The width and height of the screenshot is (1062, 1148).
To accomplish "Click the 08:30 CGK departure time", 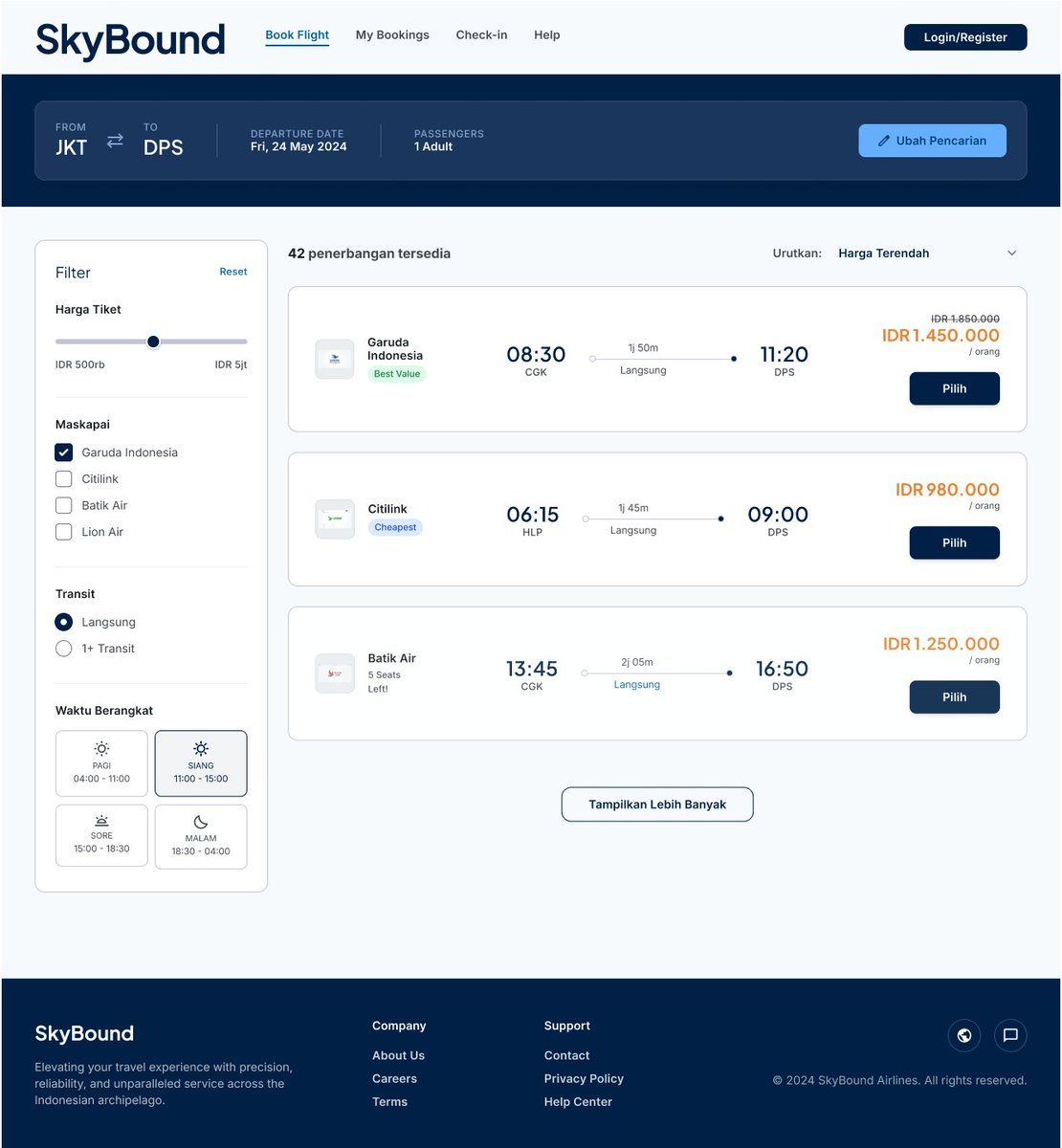I will (x=536, y=361).
